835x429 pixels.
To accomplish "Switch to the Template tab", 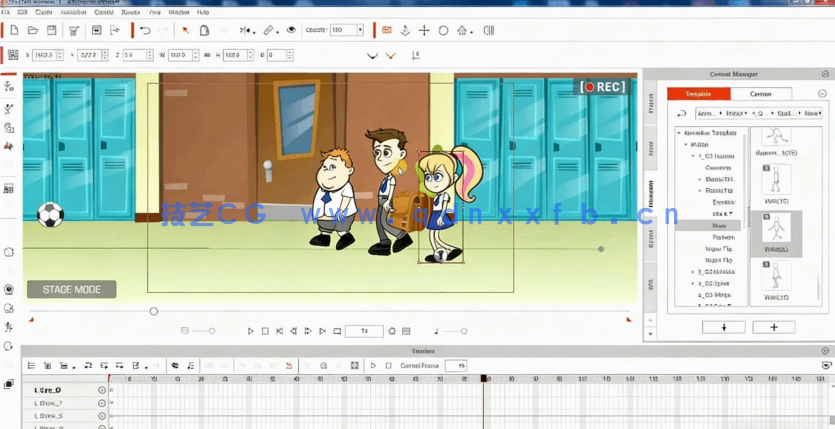I will tap(698, 94).
